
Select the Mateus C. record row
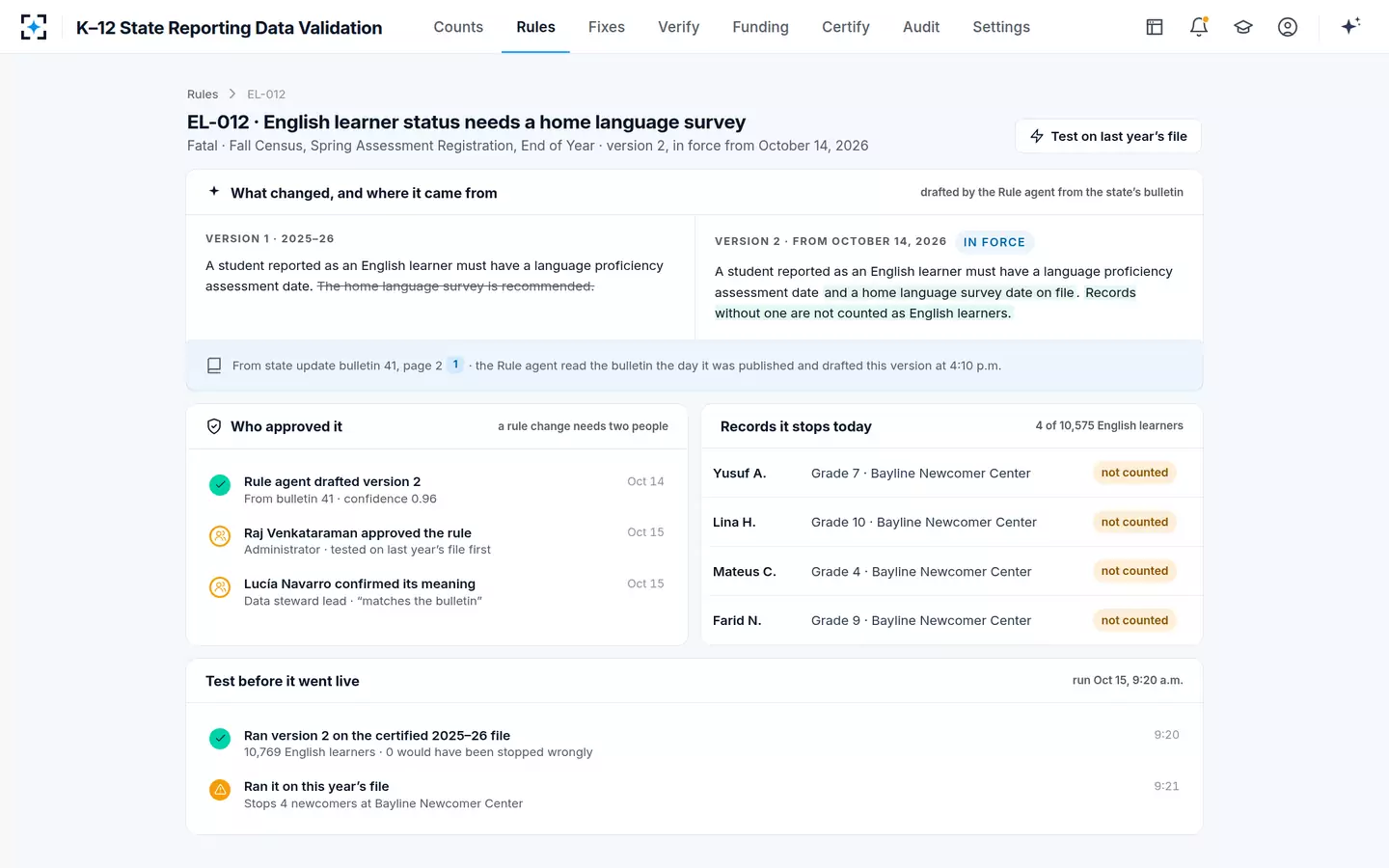tap(951, 571)
